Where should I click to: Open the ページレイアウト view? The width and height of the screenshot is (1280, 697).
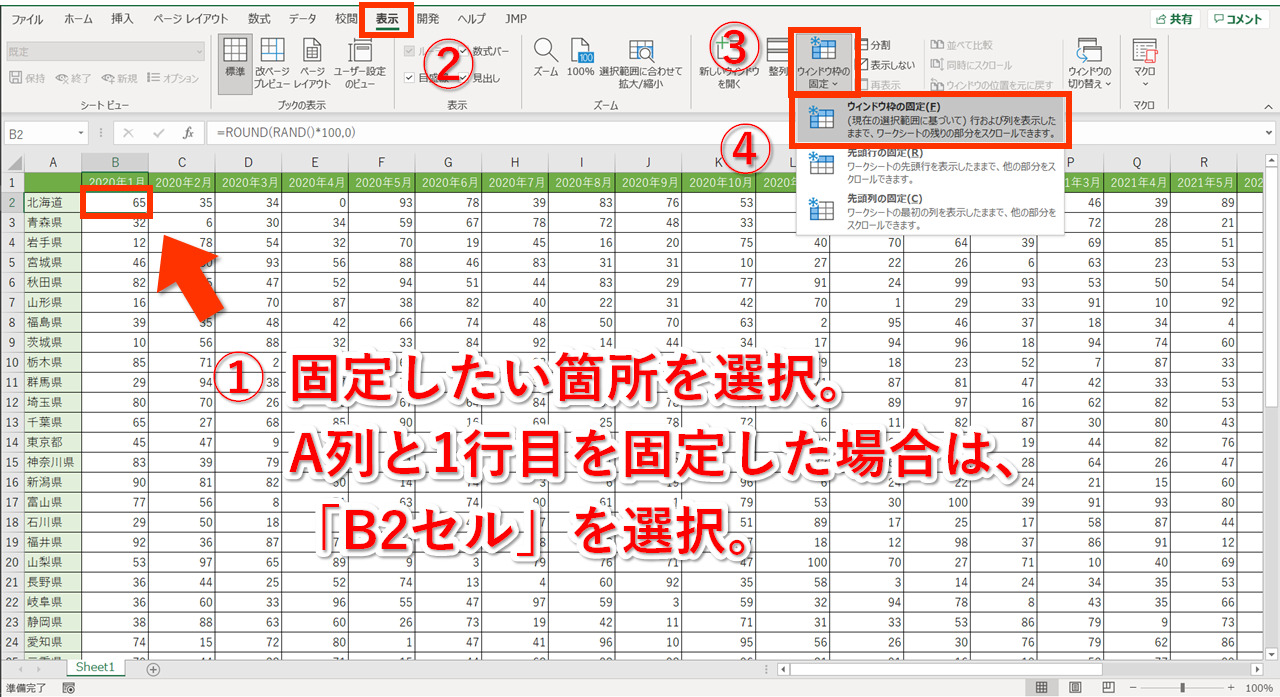coord(312,63)
